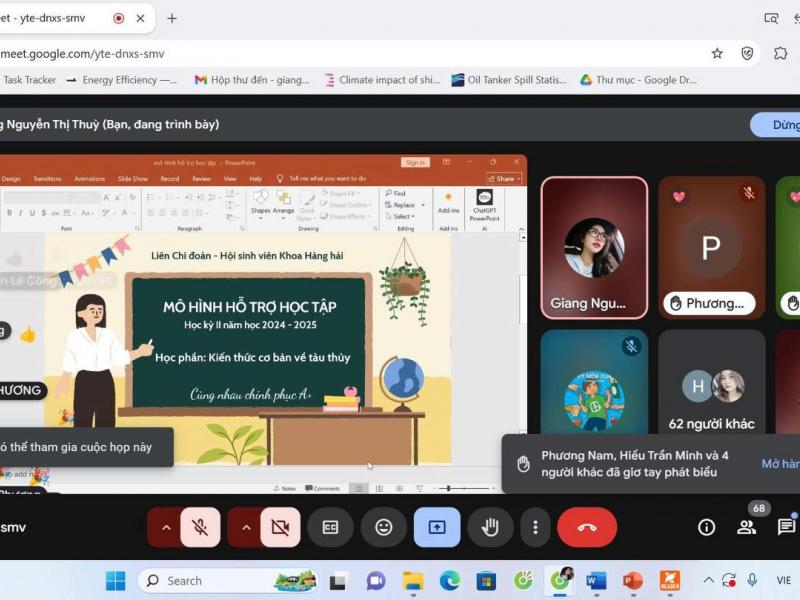This screenshot has height=600, width=800.
Task: Open Thư mục Google Drive bookmark
Action: pyautogui.click(x=638, y=80)
